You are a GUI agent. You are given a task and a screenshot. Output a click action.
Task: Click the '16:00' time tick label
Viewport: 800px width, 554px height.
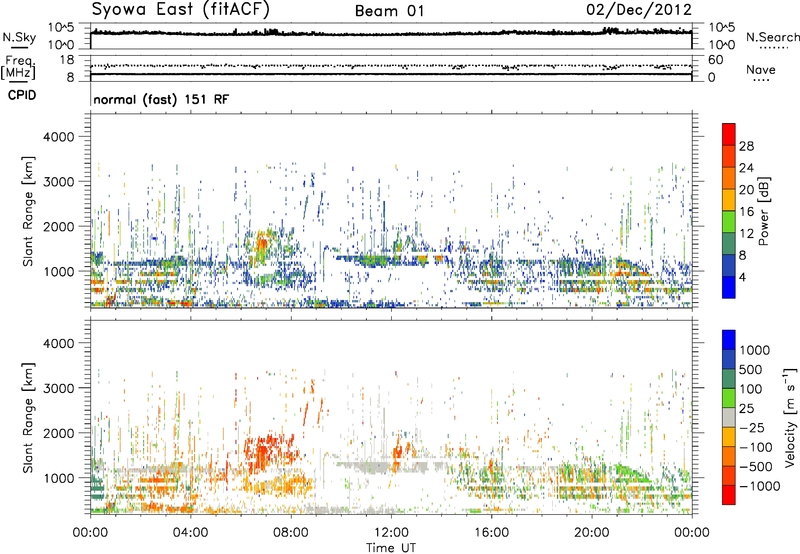pyautogui.click(x=491, y=533)
